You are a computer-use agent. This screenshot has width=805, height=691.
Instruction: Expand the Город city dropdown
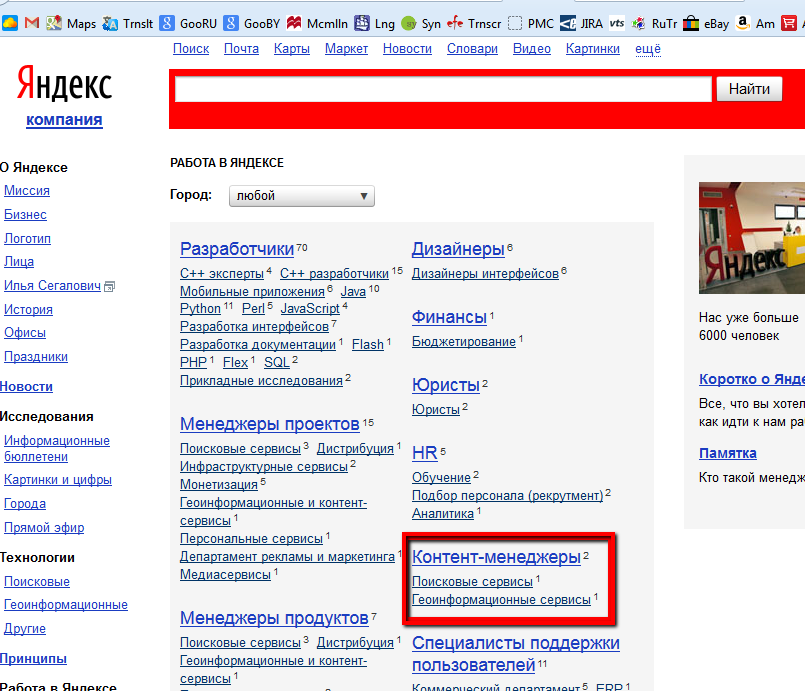point(302,196)
